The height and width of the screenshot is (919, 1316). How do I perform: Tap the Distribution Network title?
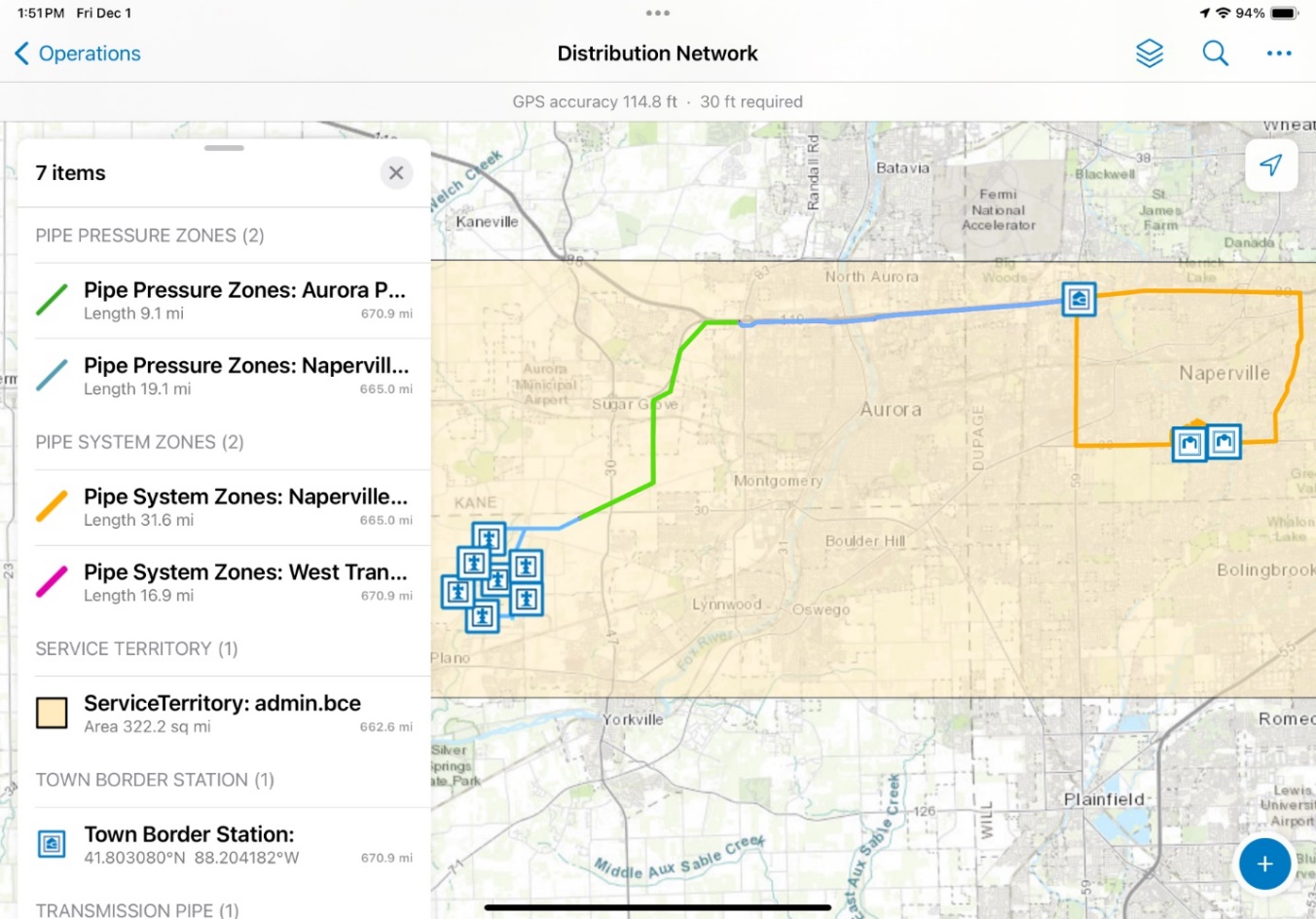(x=657, y=54)
